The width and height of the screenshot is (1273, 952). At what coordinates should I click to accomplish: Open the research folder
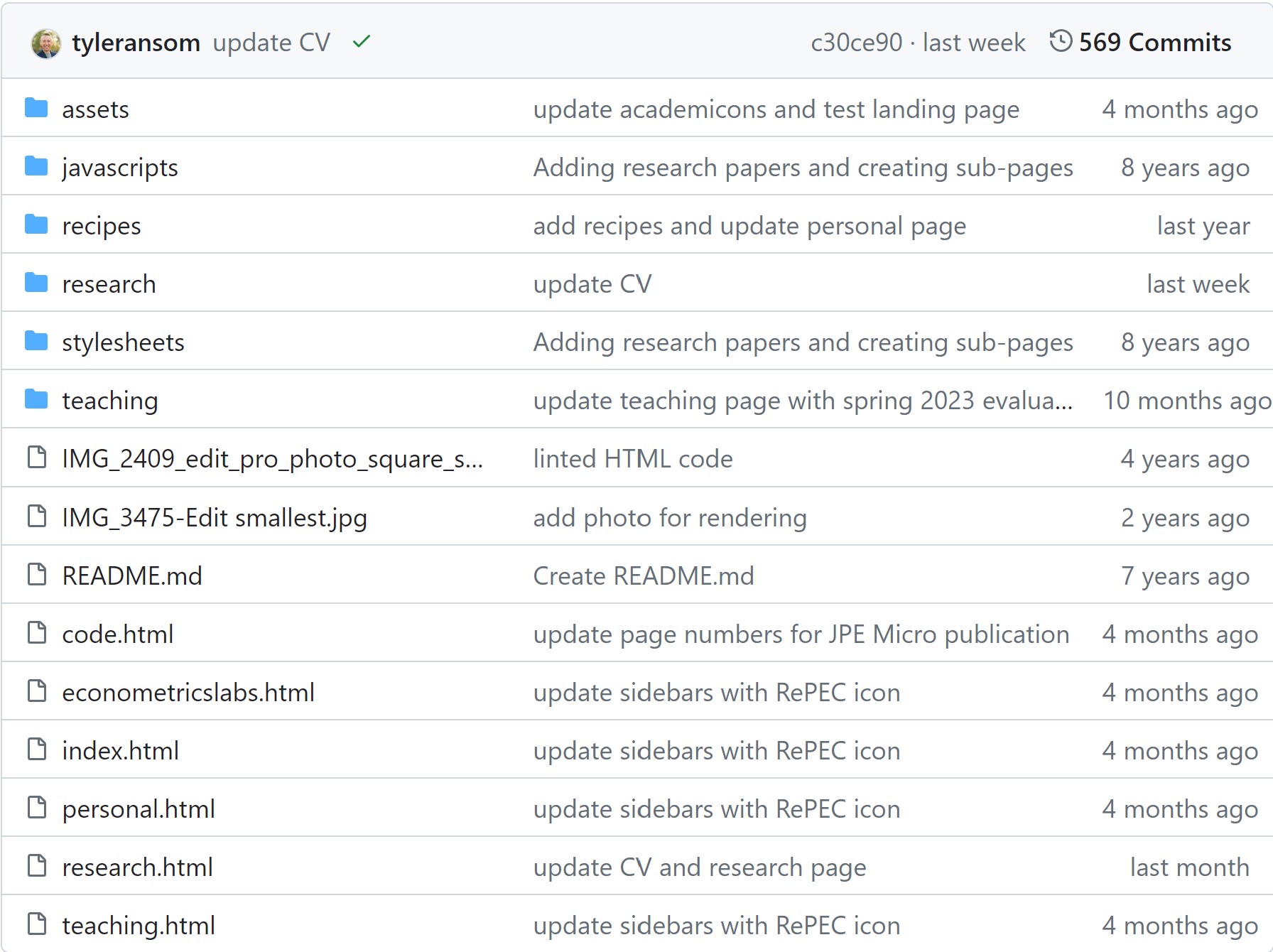[109, 284]
